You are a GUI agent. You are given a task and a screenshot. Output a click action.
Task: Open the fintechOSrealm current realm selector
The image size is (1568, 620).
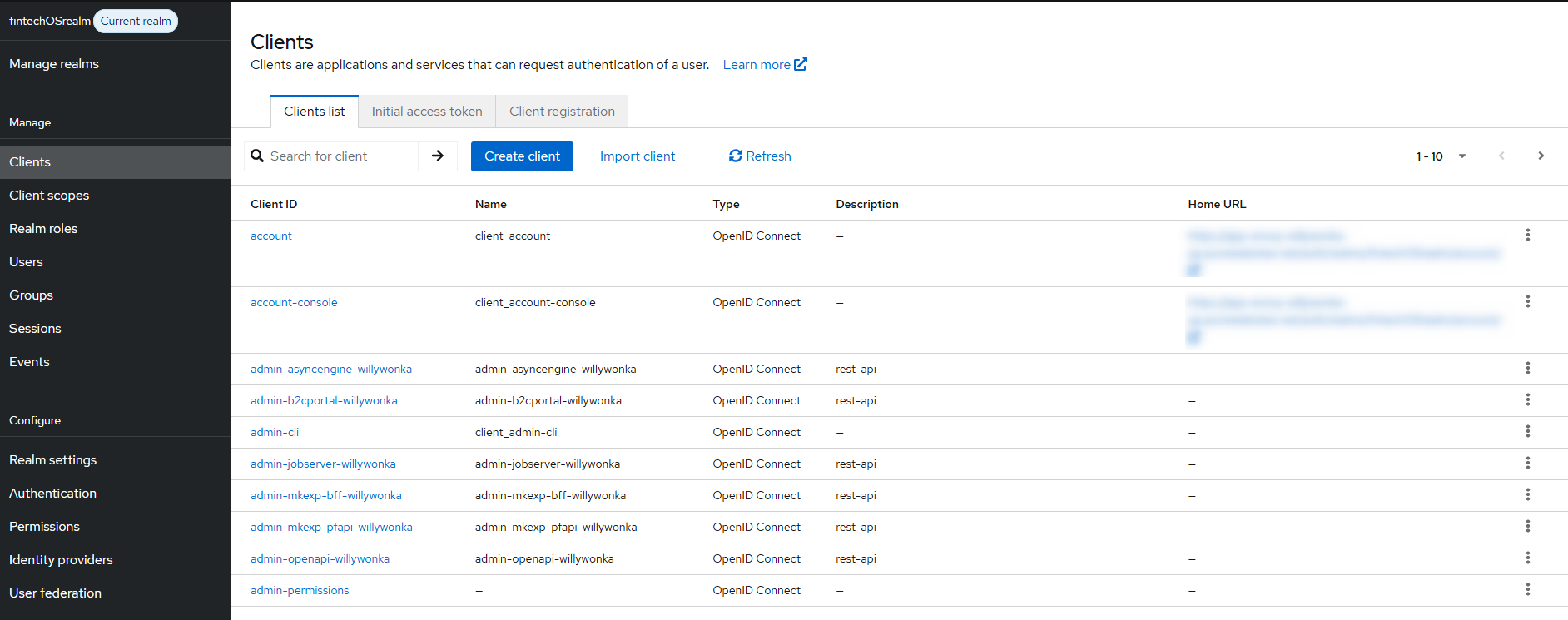(x=92, y=21)
